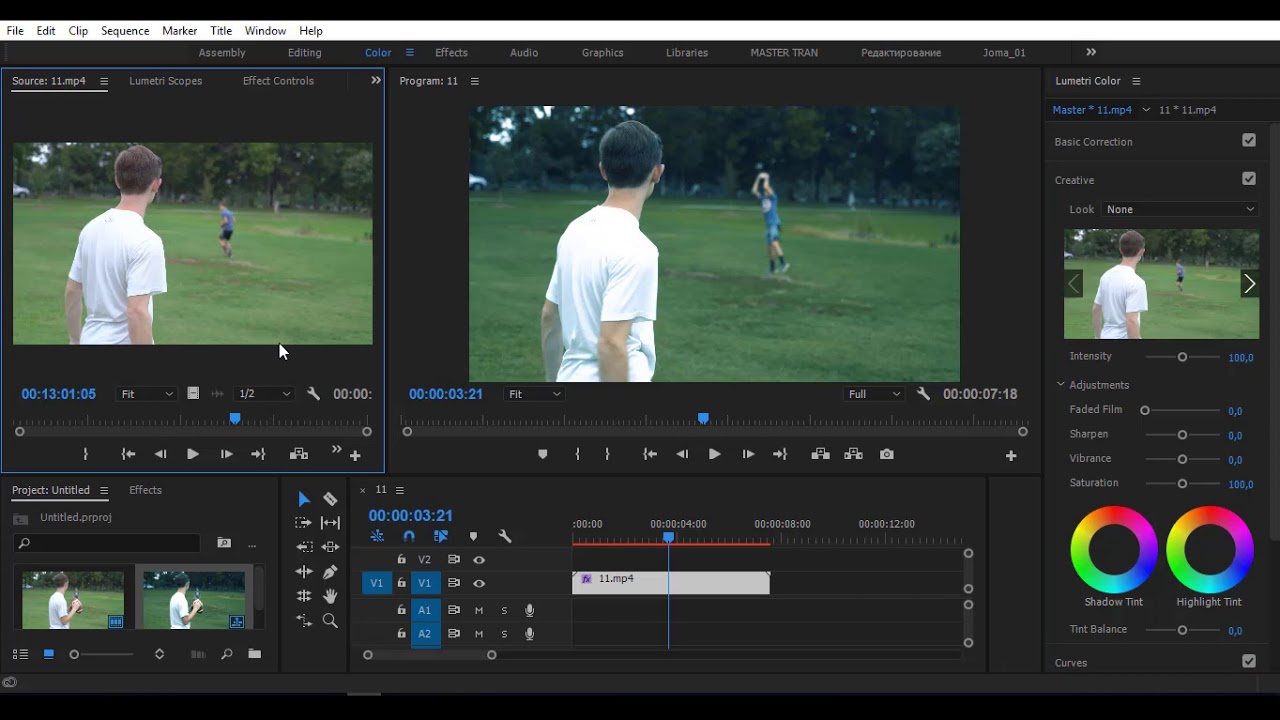Open the Lumetri Scopes tab
This screenshot has width=1280, height=720.
[166, 81]
